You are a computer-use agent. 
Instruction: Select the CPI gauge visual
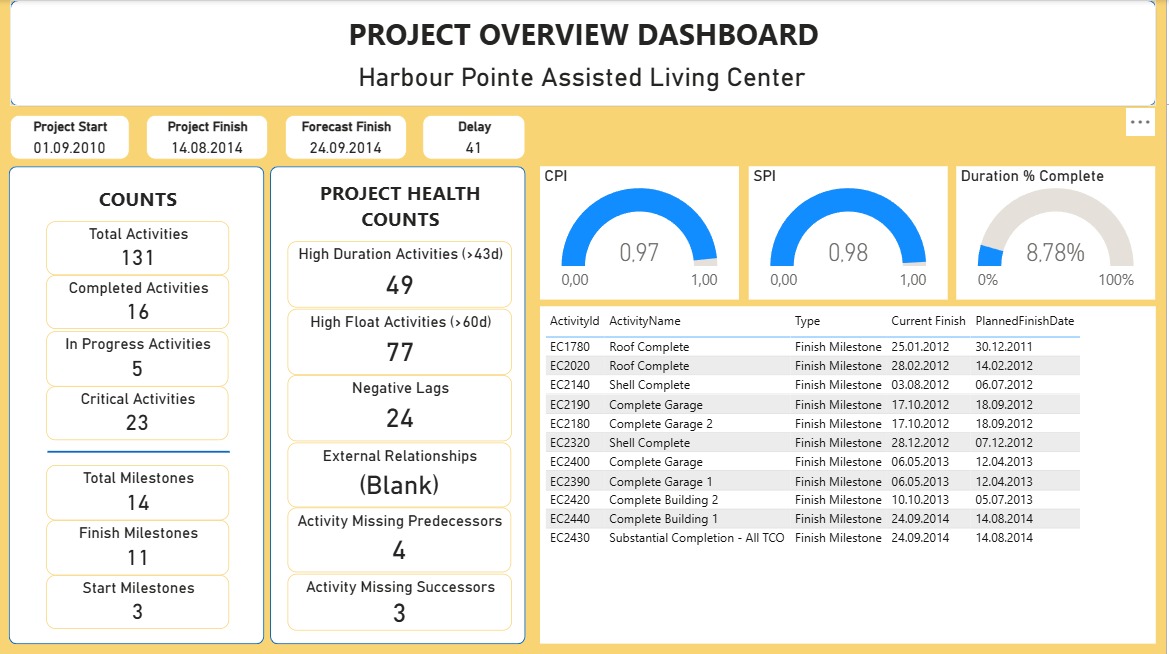(640, 230)
